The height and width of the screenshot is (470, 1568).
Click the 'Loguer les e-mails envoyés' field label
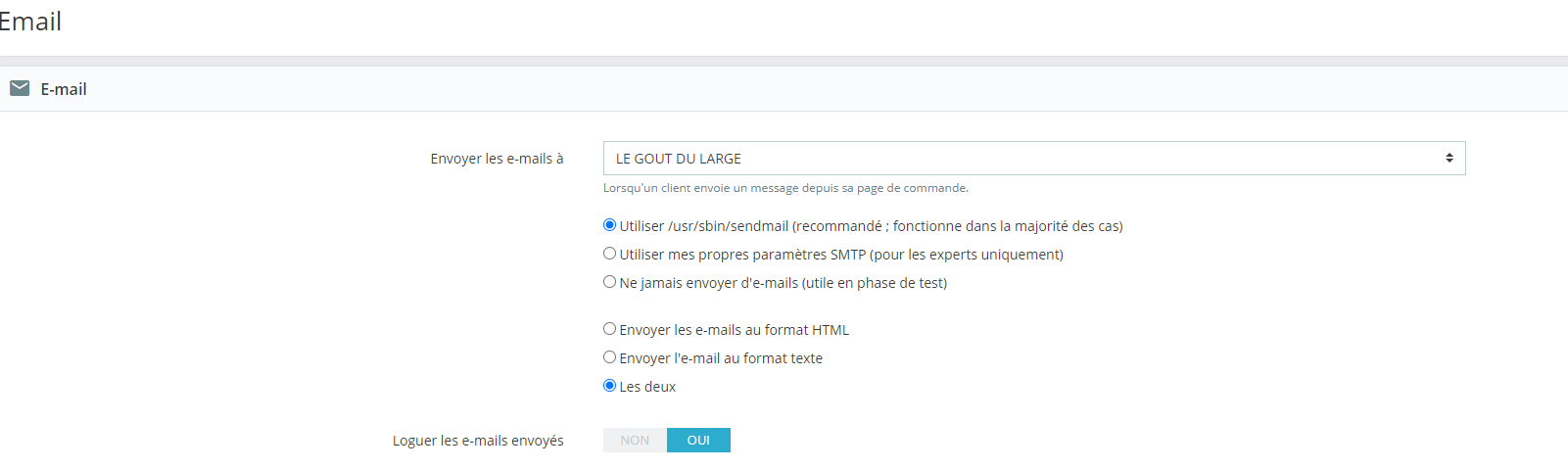point(478,441)
